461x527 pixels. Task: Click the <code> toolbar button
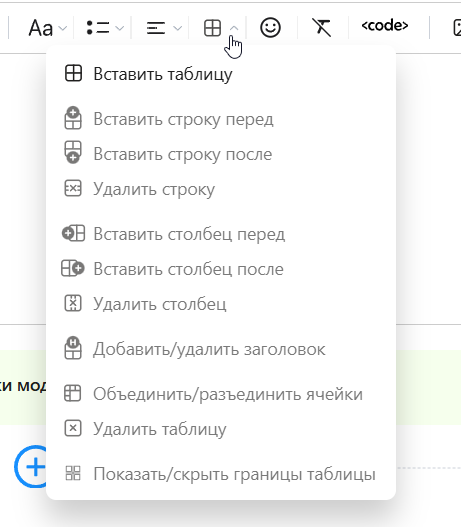(x=385, y=26)
